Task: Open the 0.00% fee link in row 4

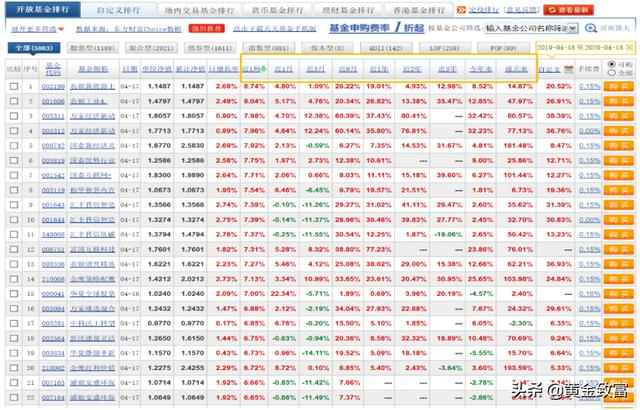Action: [x=589, y=131]
